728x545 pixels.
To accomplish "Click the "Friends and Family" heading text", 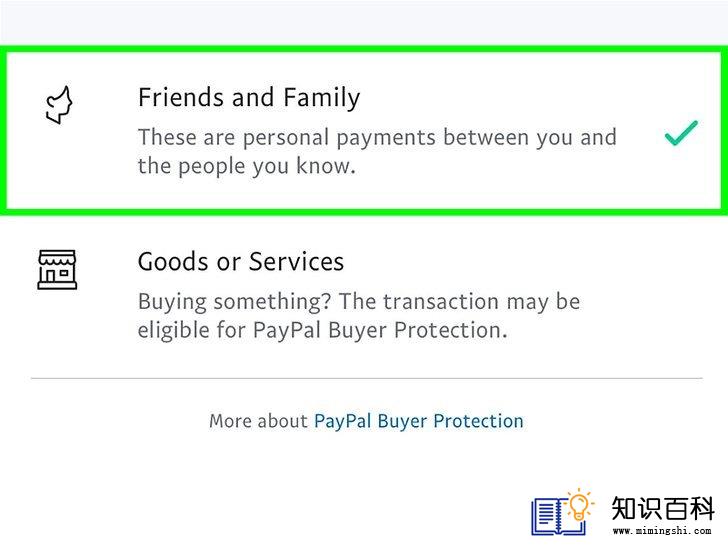I will click(x=249, y=98).
